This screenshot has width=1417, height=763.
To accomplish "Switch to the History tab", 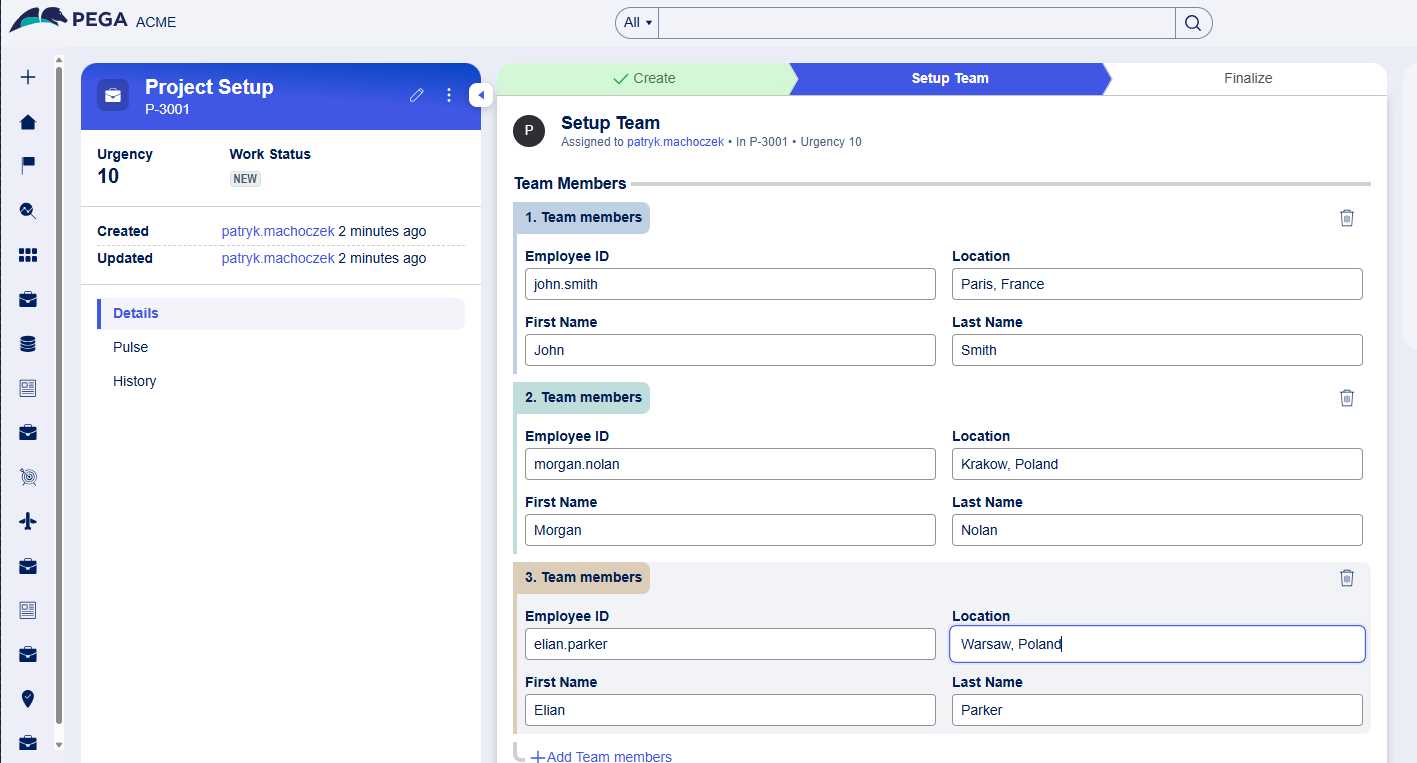I will [x=135, y=381].
